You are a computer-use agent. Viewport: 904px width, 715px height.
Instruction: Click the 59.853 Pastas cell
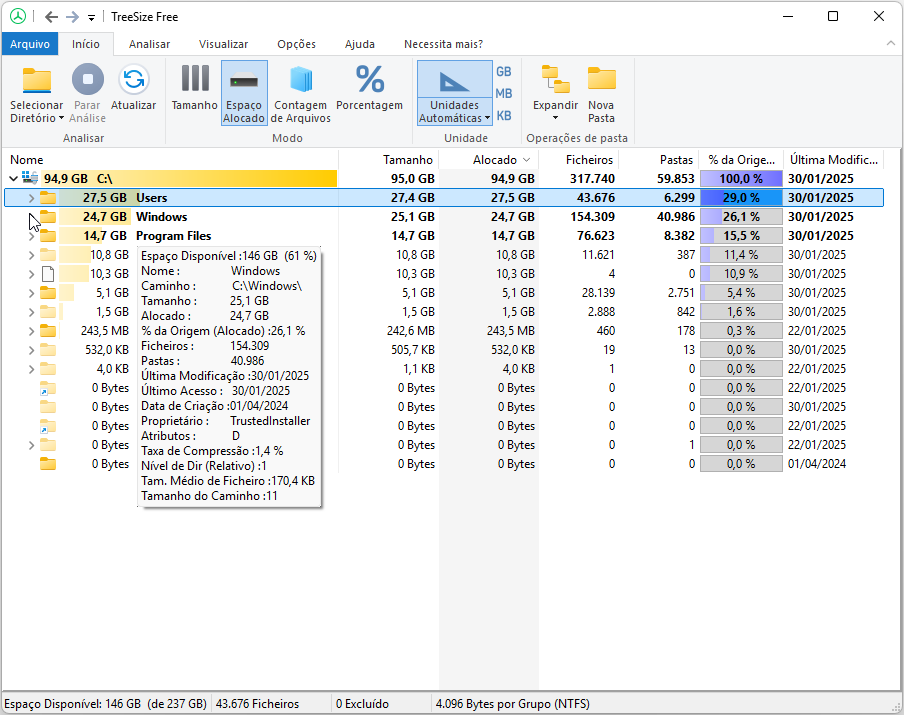676,179
